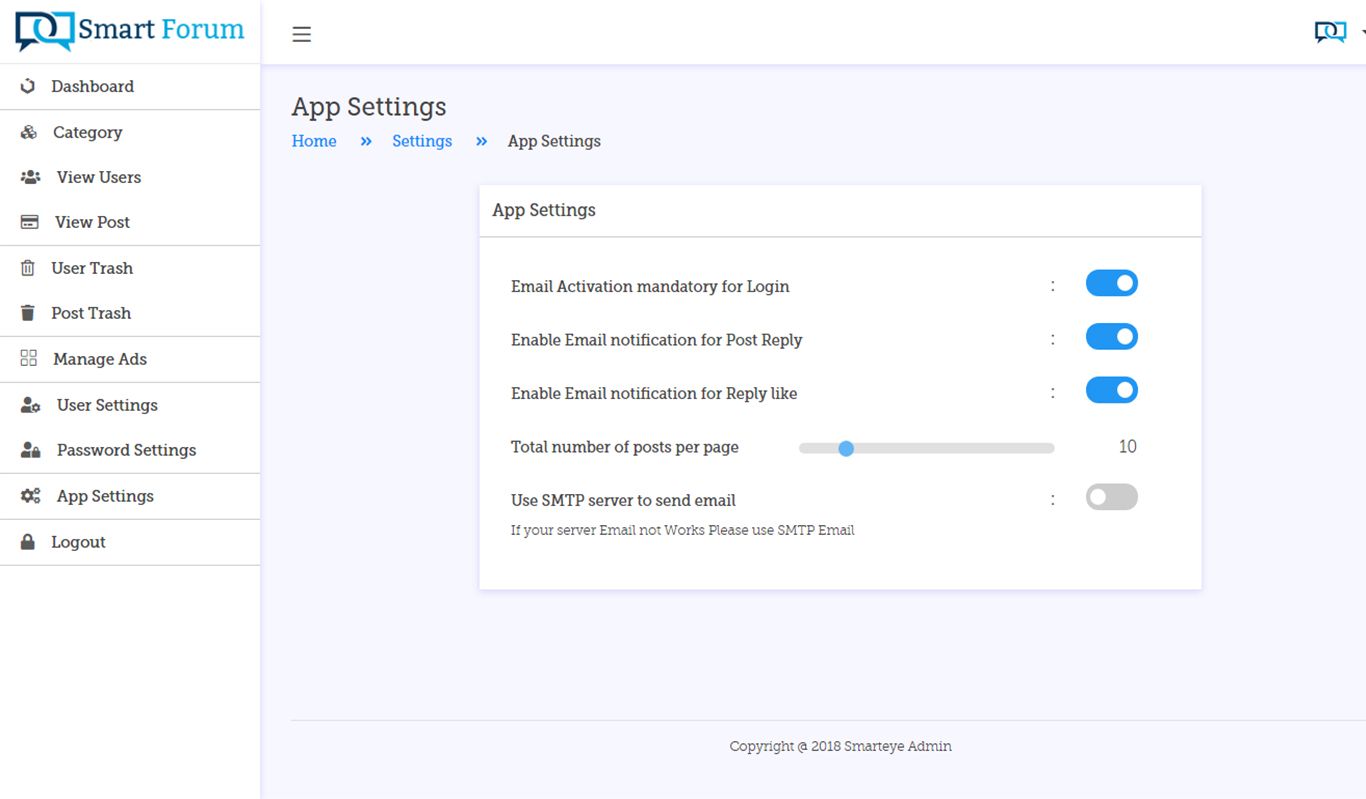Click the View Users group icon
This screenshot has width=1366, height=799.
(x=31, y=177)
